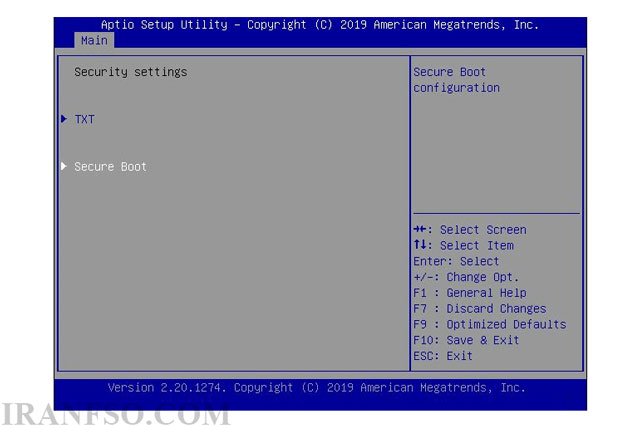Click the arrow beside Secure Boot
The width and height of the screenshot is (640, 426).
(64, 166)
